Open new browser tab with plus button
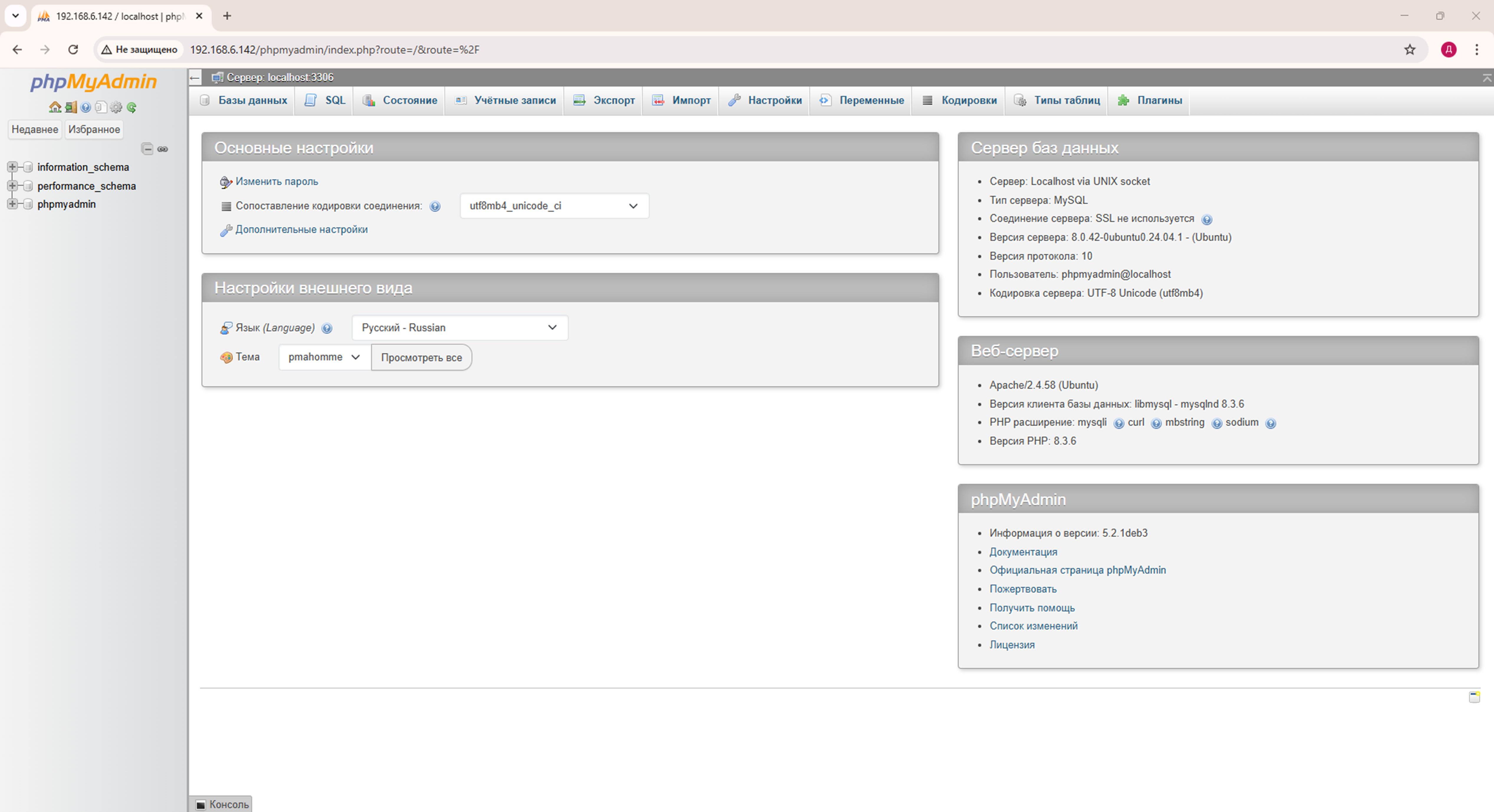Viewport: 1494px width, 812px height. (227, 16)
